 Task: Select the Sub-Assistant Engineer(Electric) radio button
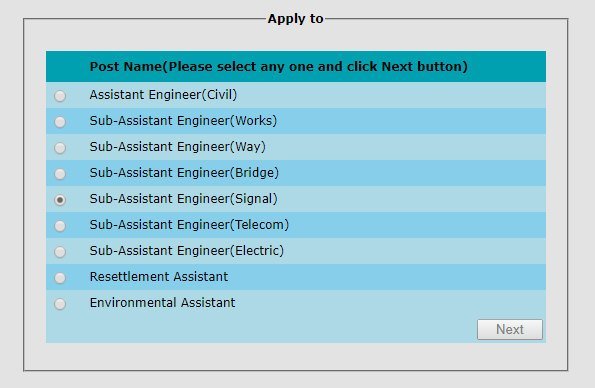tap(60, 252)
